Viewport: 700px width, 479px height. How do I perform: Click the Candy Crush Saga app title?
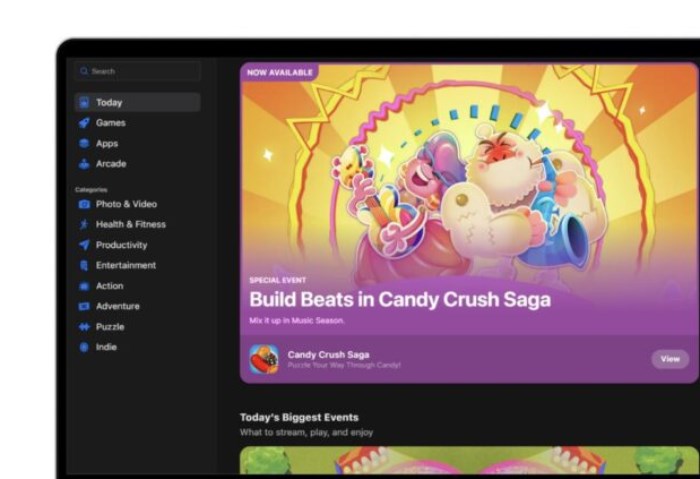[x=328, y=355]
